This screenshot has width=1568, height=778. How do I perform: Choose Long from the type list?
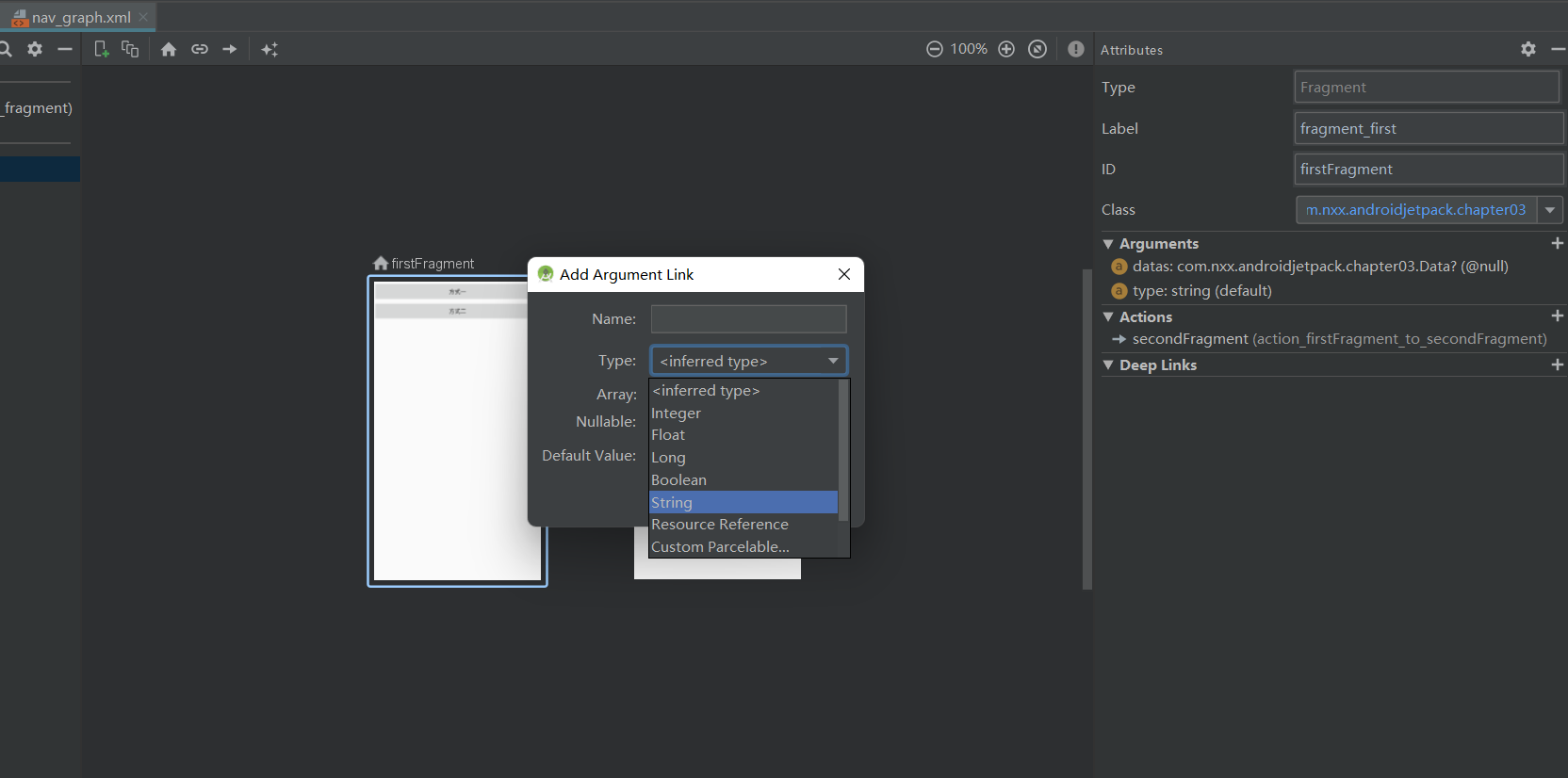(x=743, y=457)
